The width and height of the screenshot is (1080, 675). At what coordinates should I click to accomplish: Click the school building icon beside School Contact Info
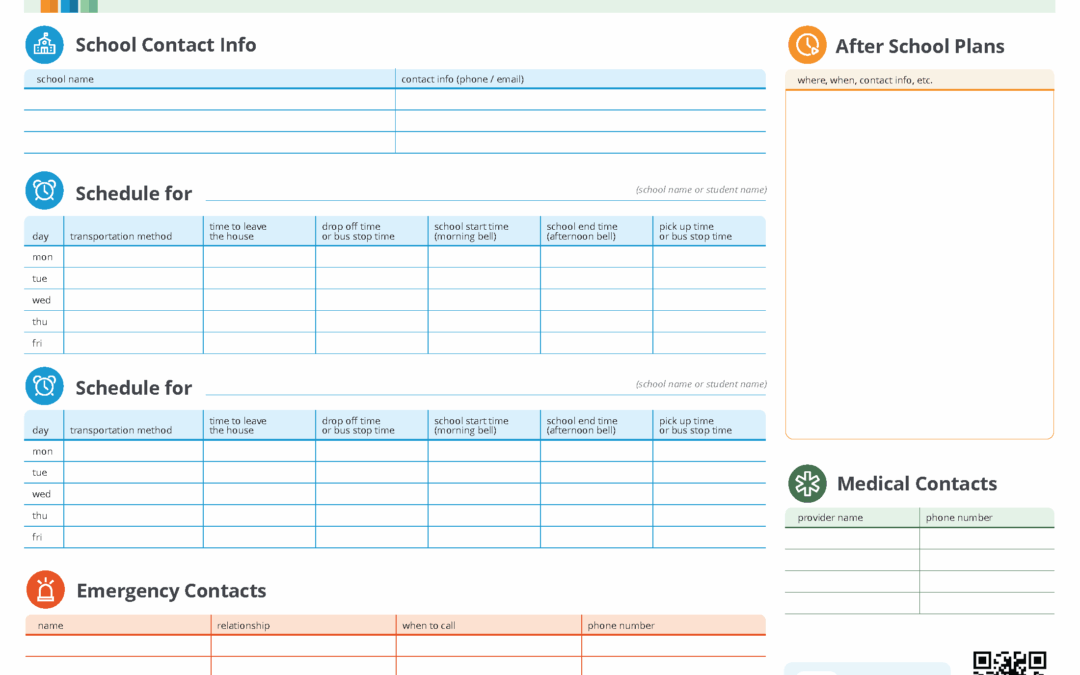[x=45, y=45]
